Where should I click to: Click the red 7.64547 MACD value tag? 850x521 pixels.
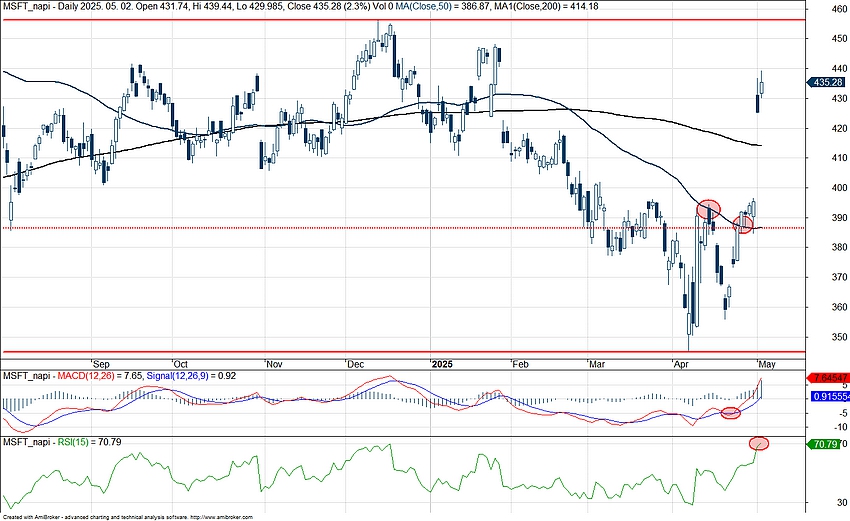pyautogui.click(x=829, y=378)
